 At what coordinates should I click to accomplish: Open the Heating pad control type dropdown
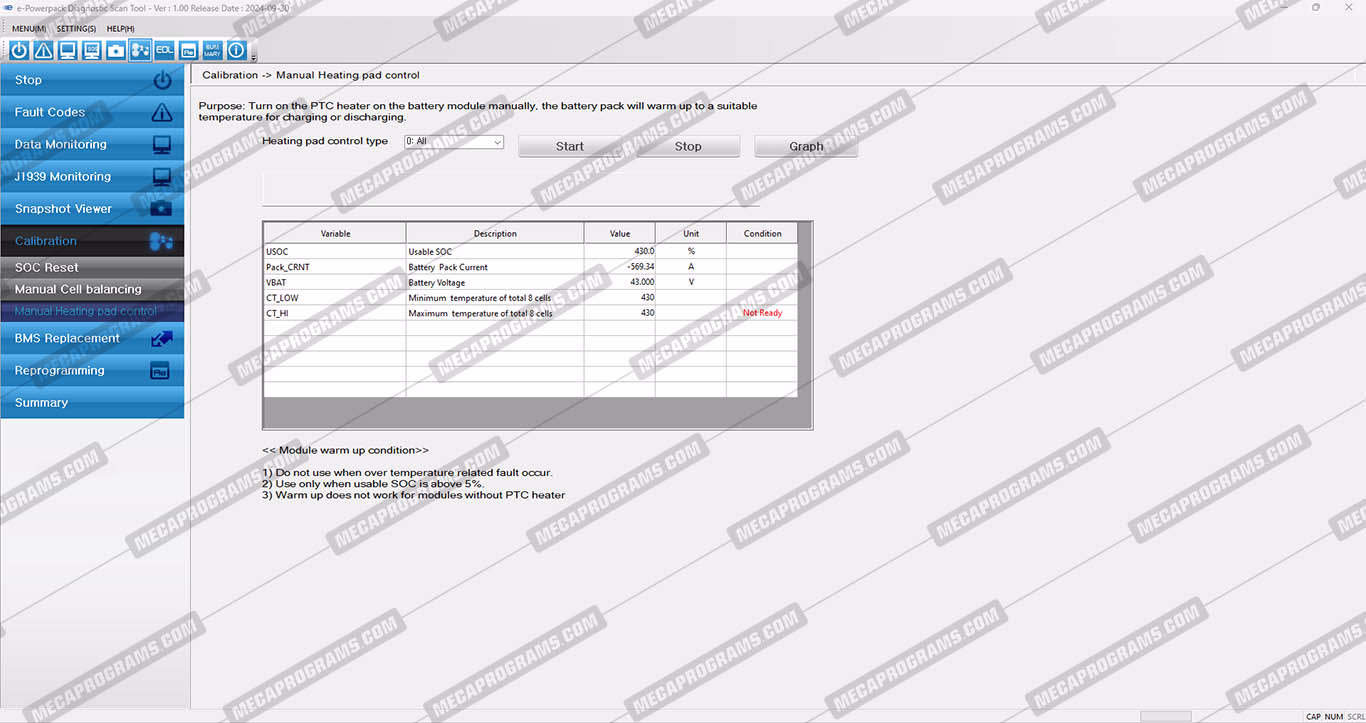pos(453,142)
